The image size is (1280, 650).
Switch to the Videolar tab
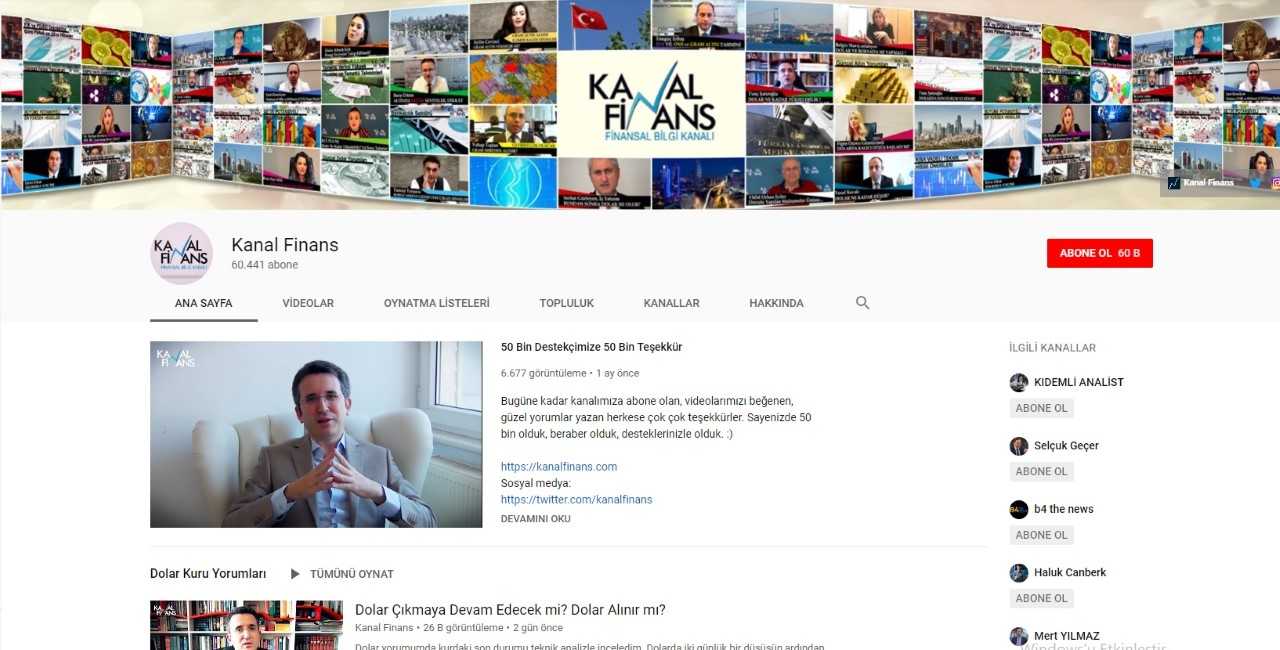point(308,303)
